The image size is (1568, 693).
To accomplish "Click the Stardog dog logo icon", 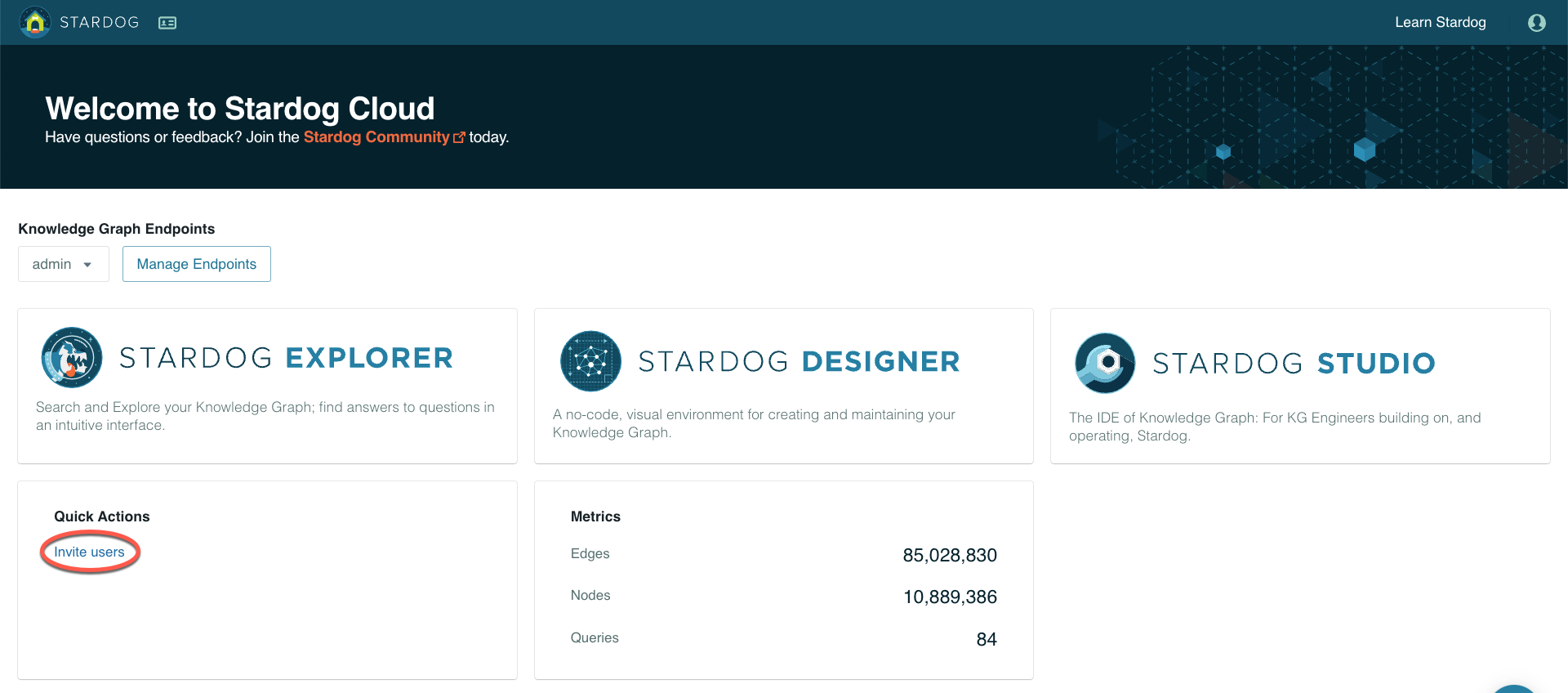I will [35, 22].
